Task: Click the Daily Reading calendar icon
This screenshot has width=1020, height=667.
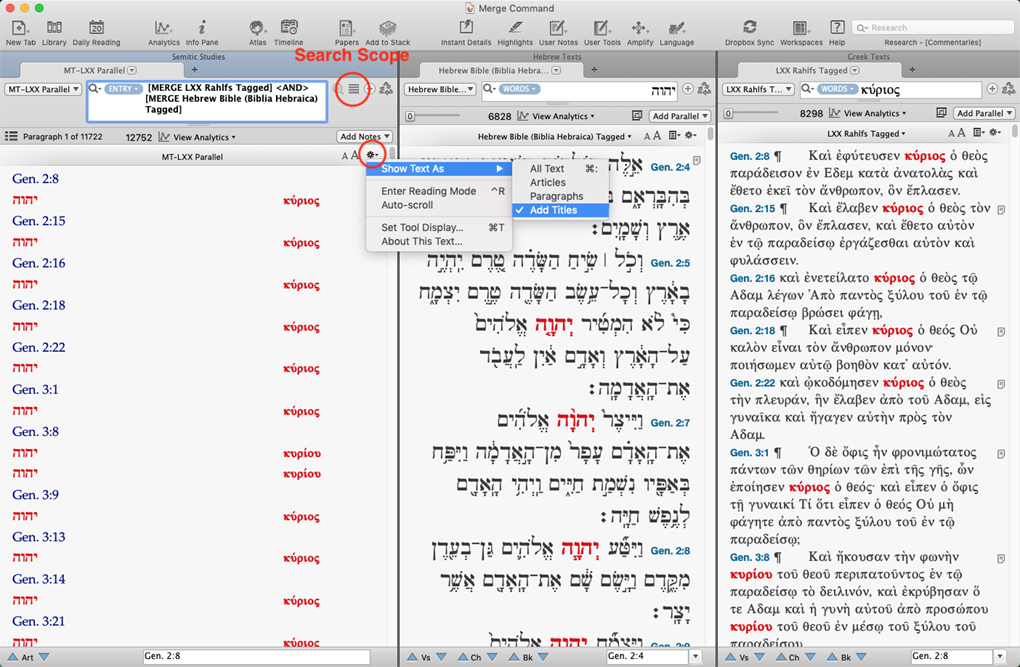Action: pyautogui.click(x=96, y=29)
